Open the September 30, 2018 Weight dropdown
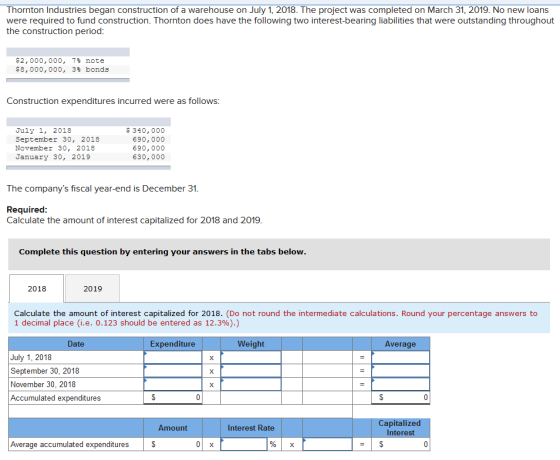 pyautogui.click(x=251, y=371)
